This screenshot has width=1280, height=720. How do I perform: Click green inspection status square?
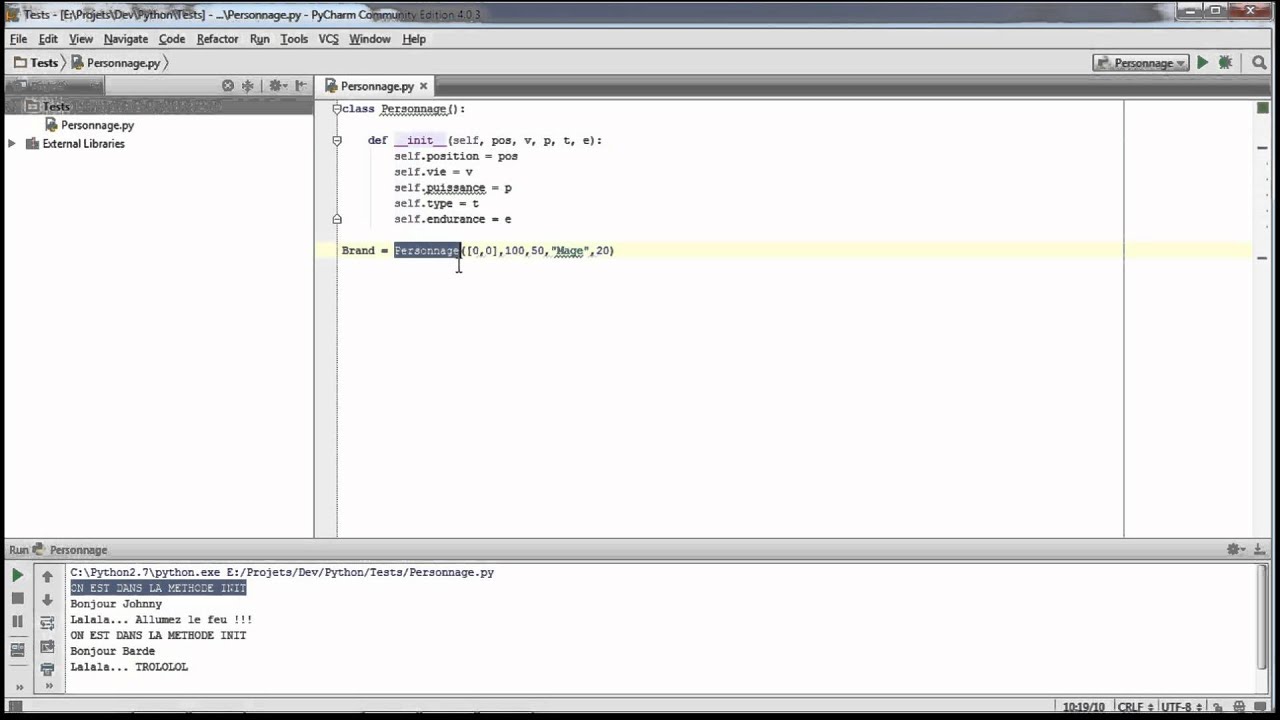[1264, 108]
